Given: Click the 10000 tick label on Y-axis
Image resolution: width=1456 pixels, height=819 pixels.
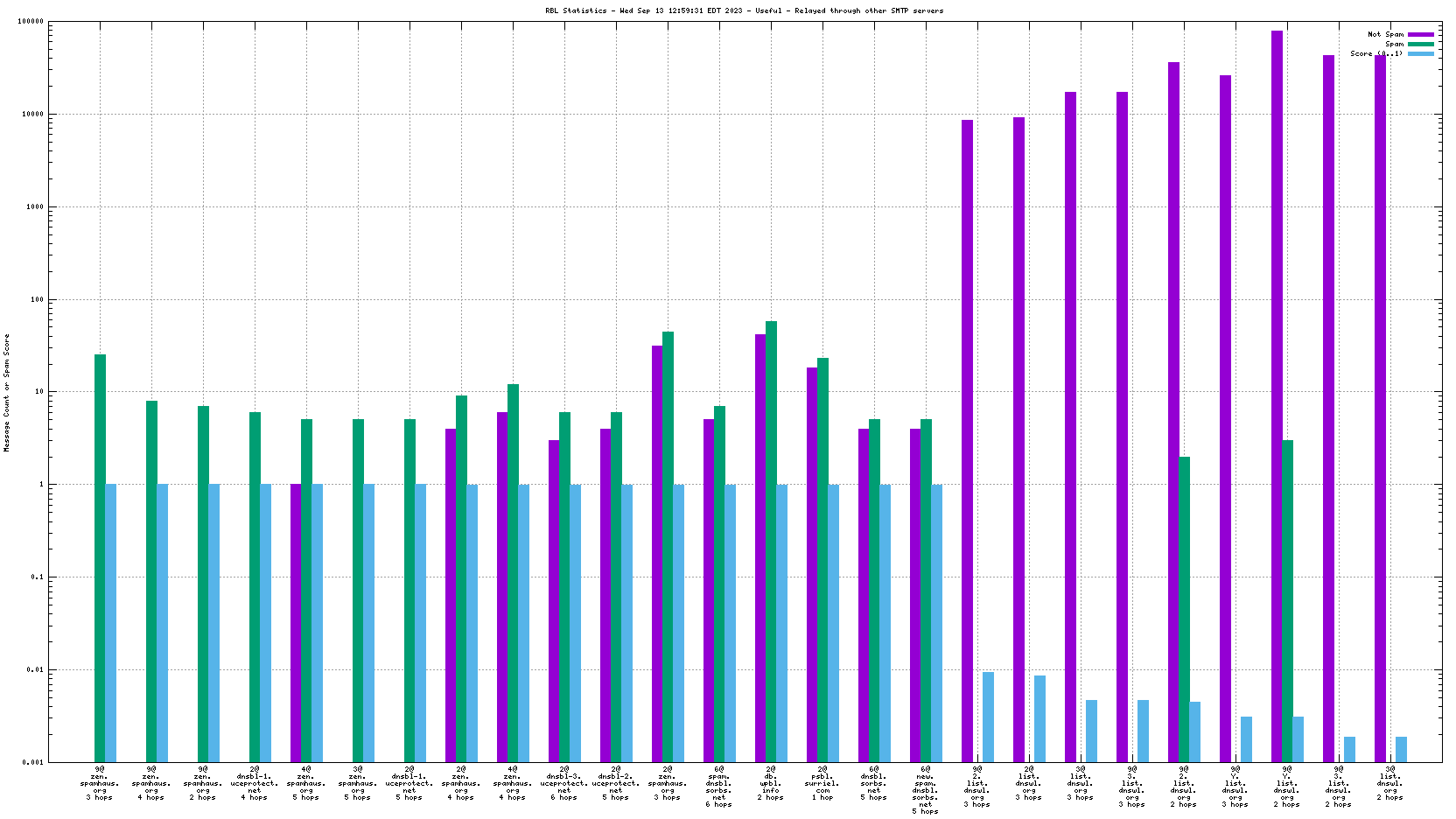Looking at the screenshot, I should 31,115.
